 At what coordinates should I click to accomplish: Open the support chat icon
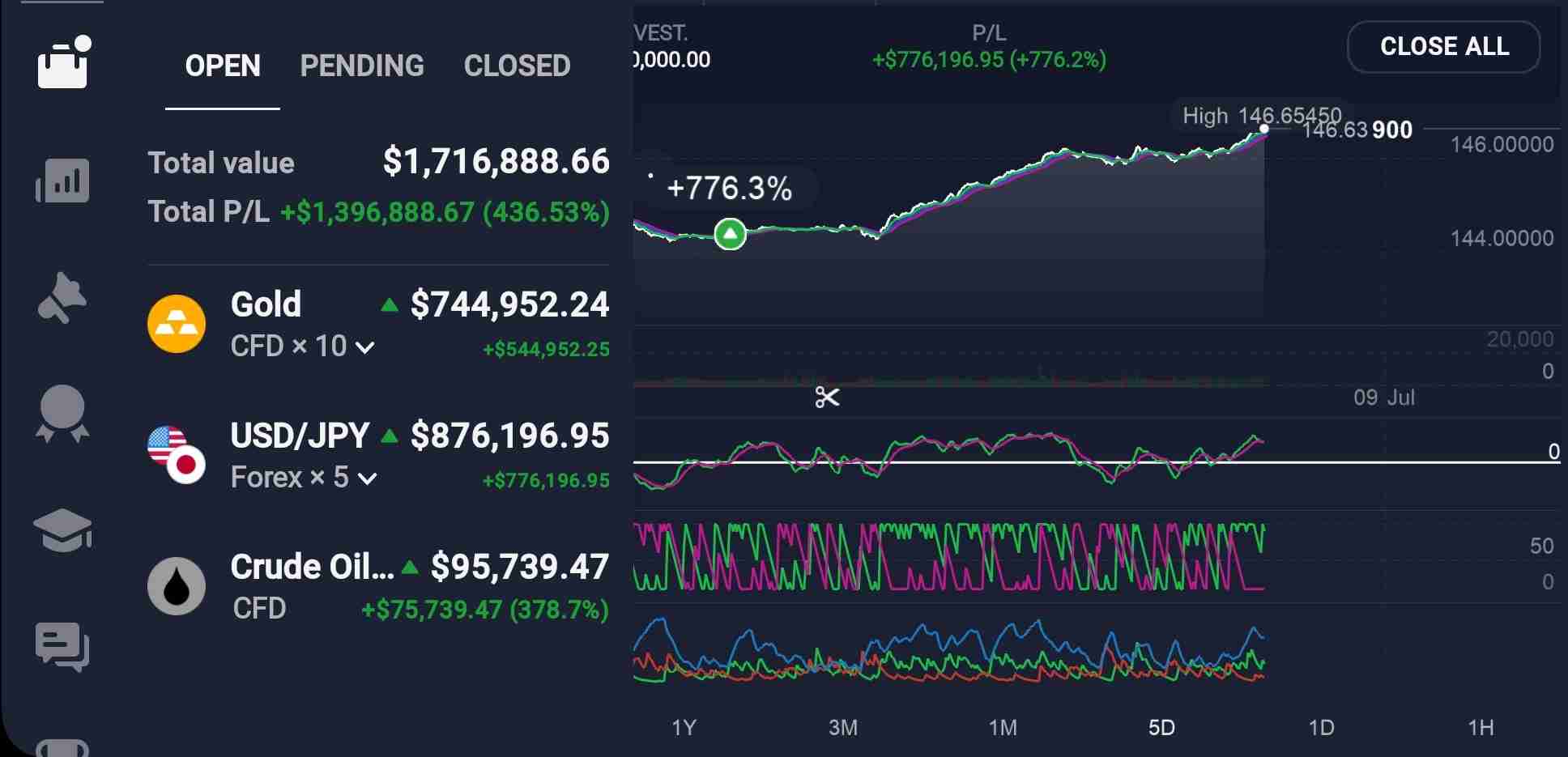click(x=62, y=647)
